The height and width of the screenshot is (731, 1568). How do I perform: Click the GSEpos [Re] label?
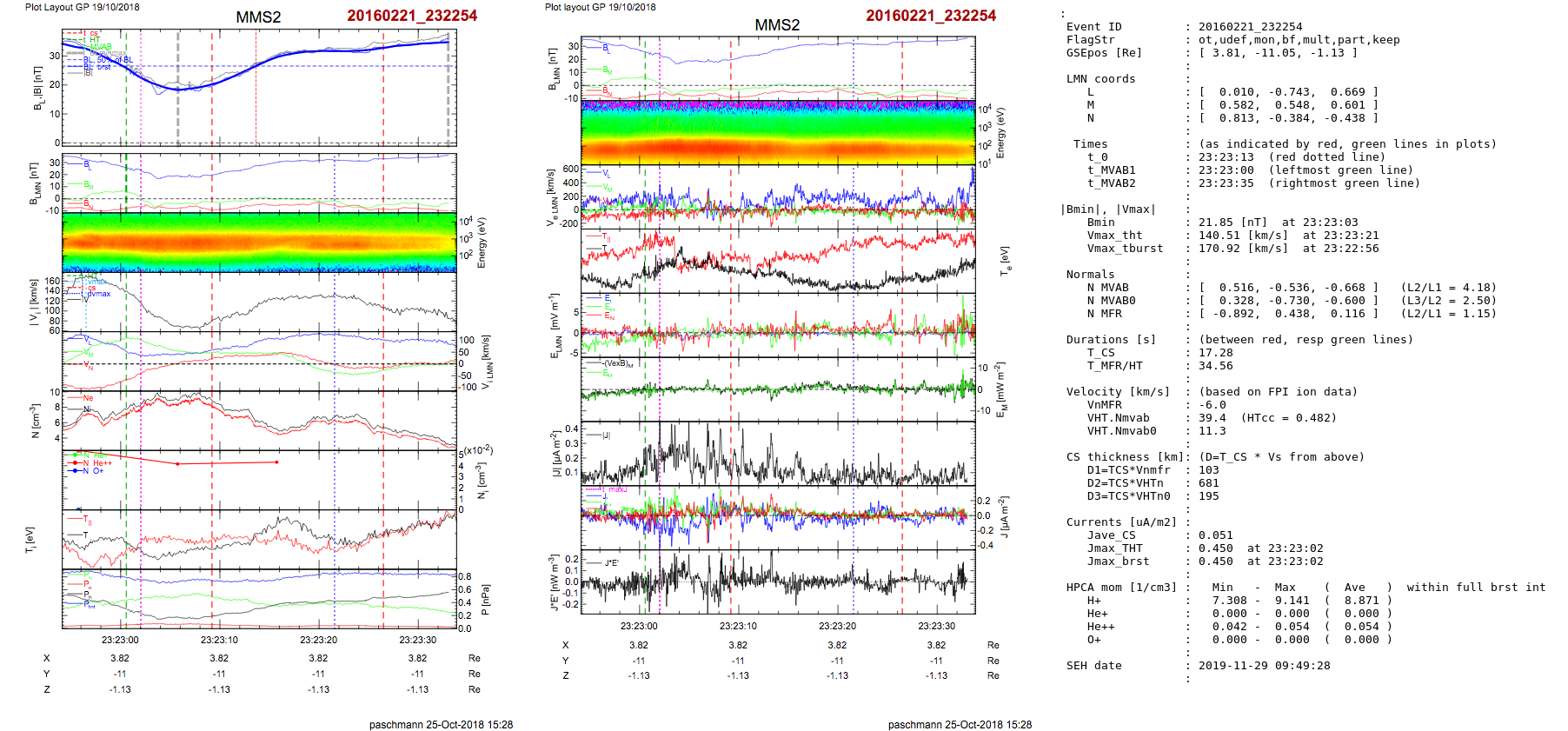pyautogui.click(x=1104, y=53)
